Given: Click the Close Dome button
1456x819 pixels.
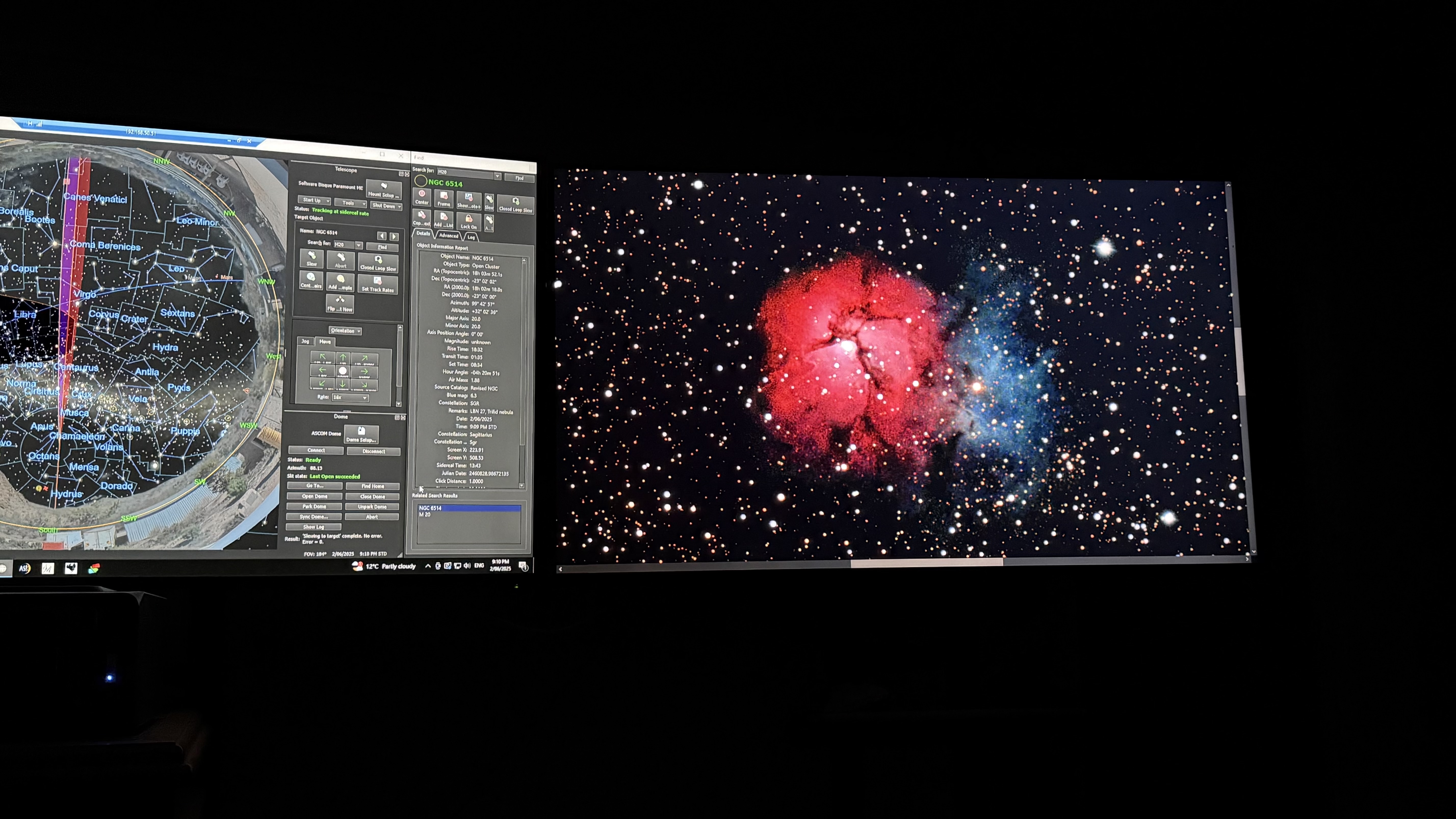Looking at the screenshot, I should (372, 496).
